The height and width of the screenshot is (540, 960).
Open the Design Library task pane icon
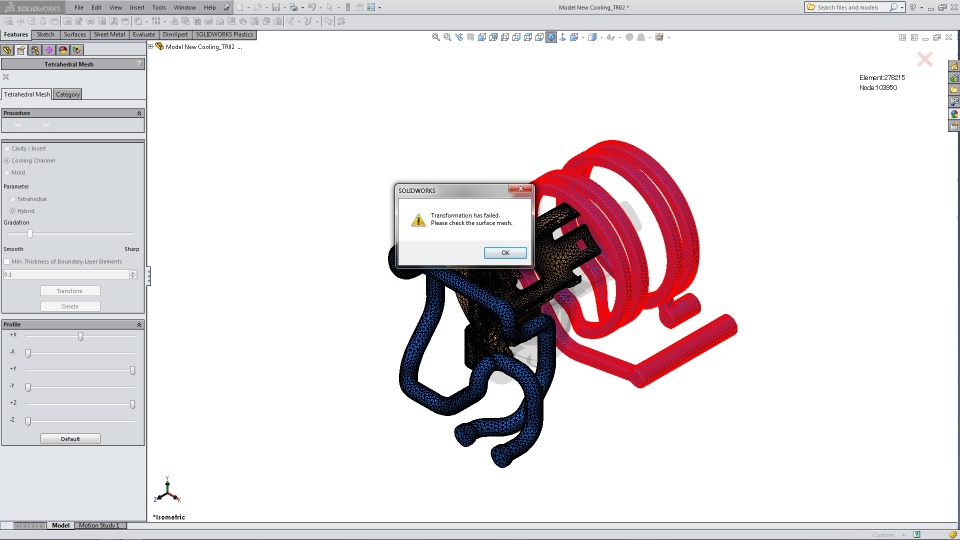click(954, 78)
